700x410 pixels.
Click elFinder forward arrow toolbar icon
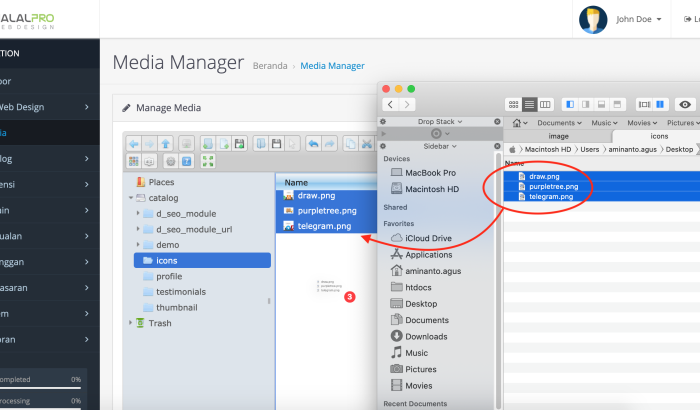click(x=150, y=144)
